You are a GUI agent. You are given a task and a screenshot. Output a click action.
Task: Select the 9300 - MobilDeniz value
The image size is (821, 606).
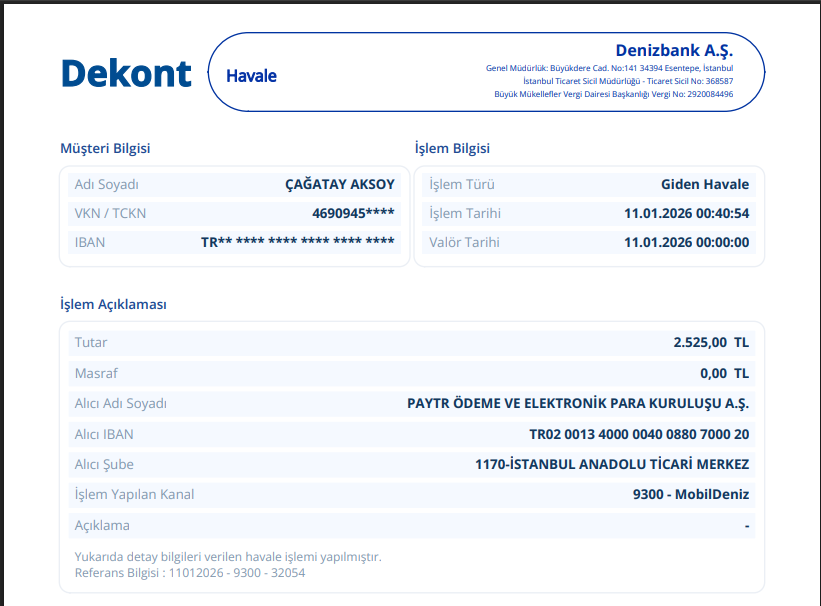[691, 494]
